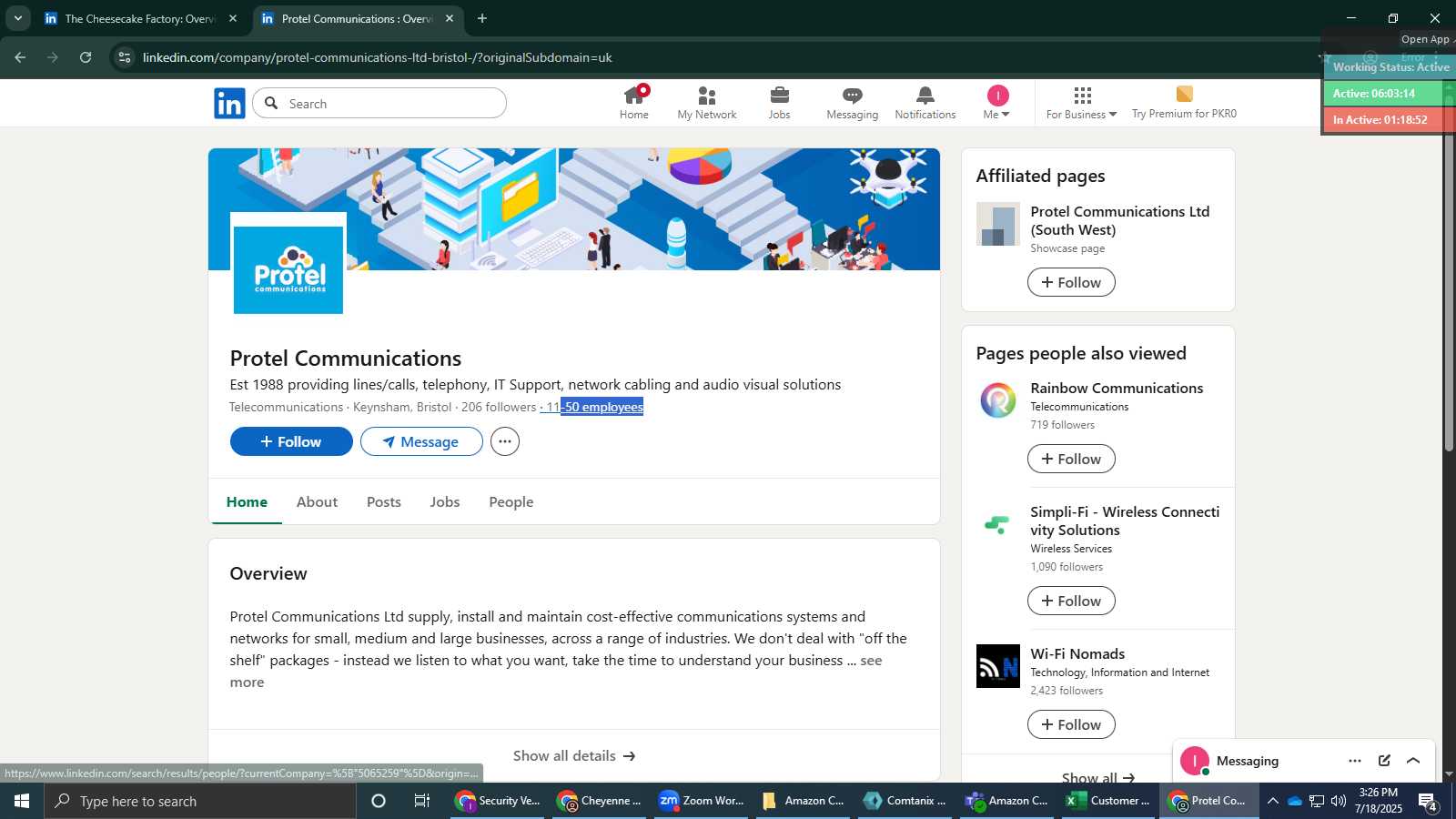Image resolution: width=1456 pixels, height=819 pixels.
Task: Select the Home tab on company page
Action: point(247,501)
